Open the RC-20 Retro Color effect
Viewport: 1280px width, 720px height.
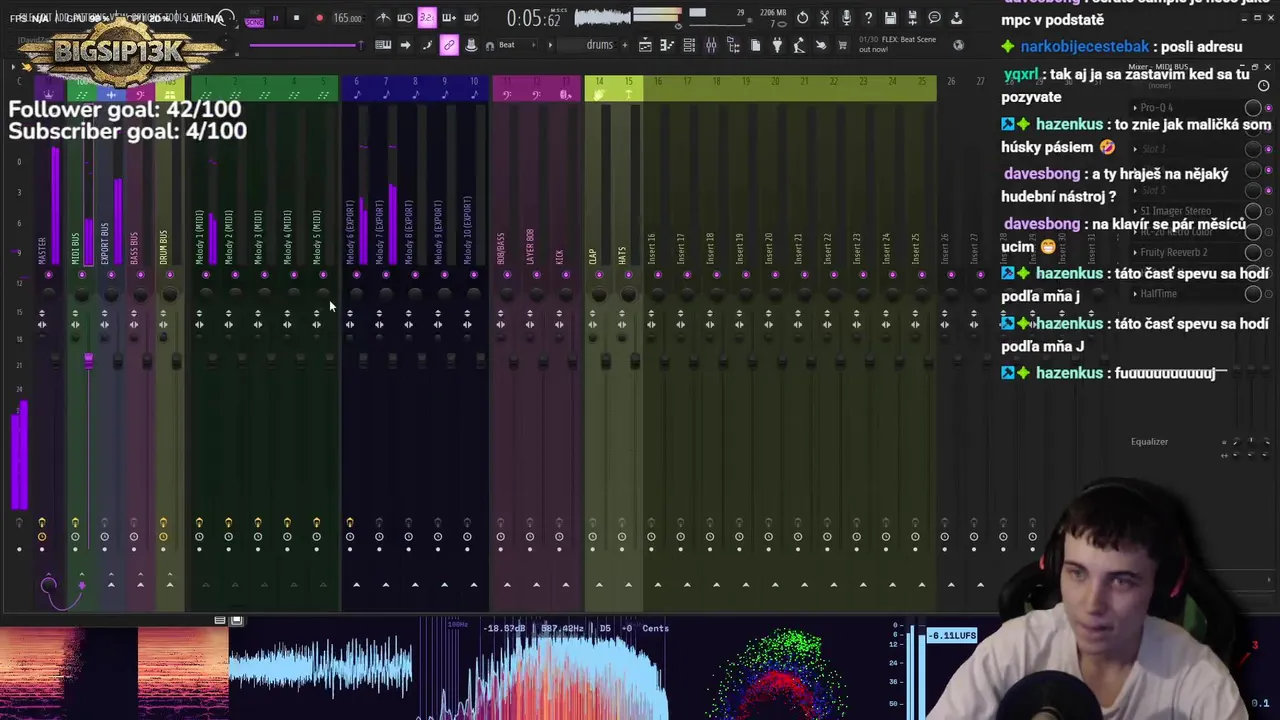1177,232
